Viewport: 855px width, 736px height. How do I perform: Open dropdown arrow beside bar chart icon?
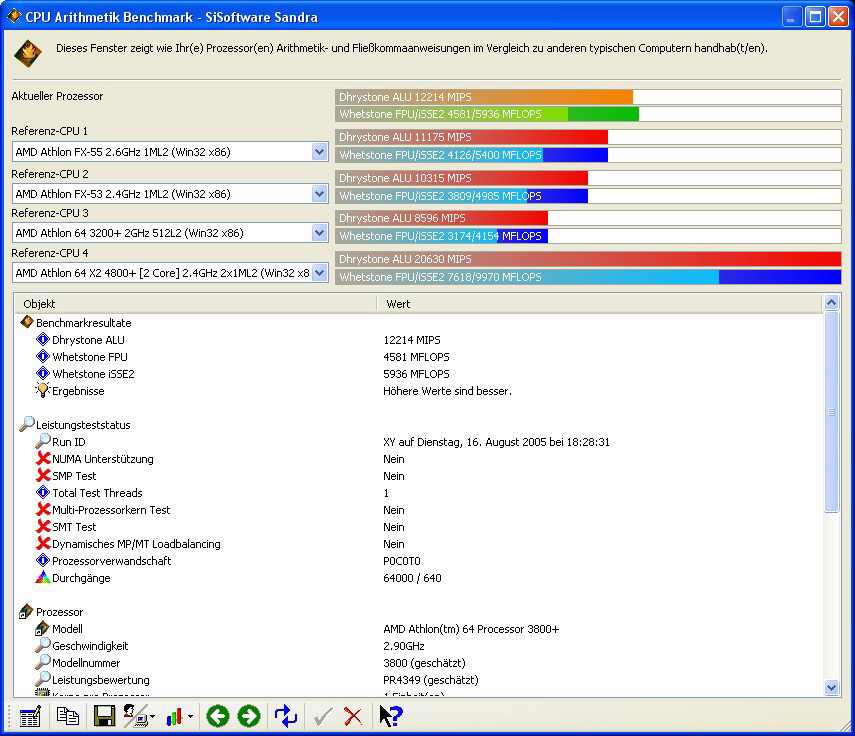(x=190, y=716)
